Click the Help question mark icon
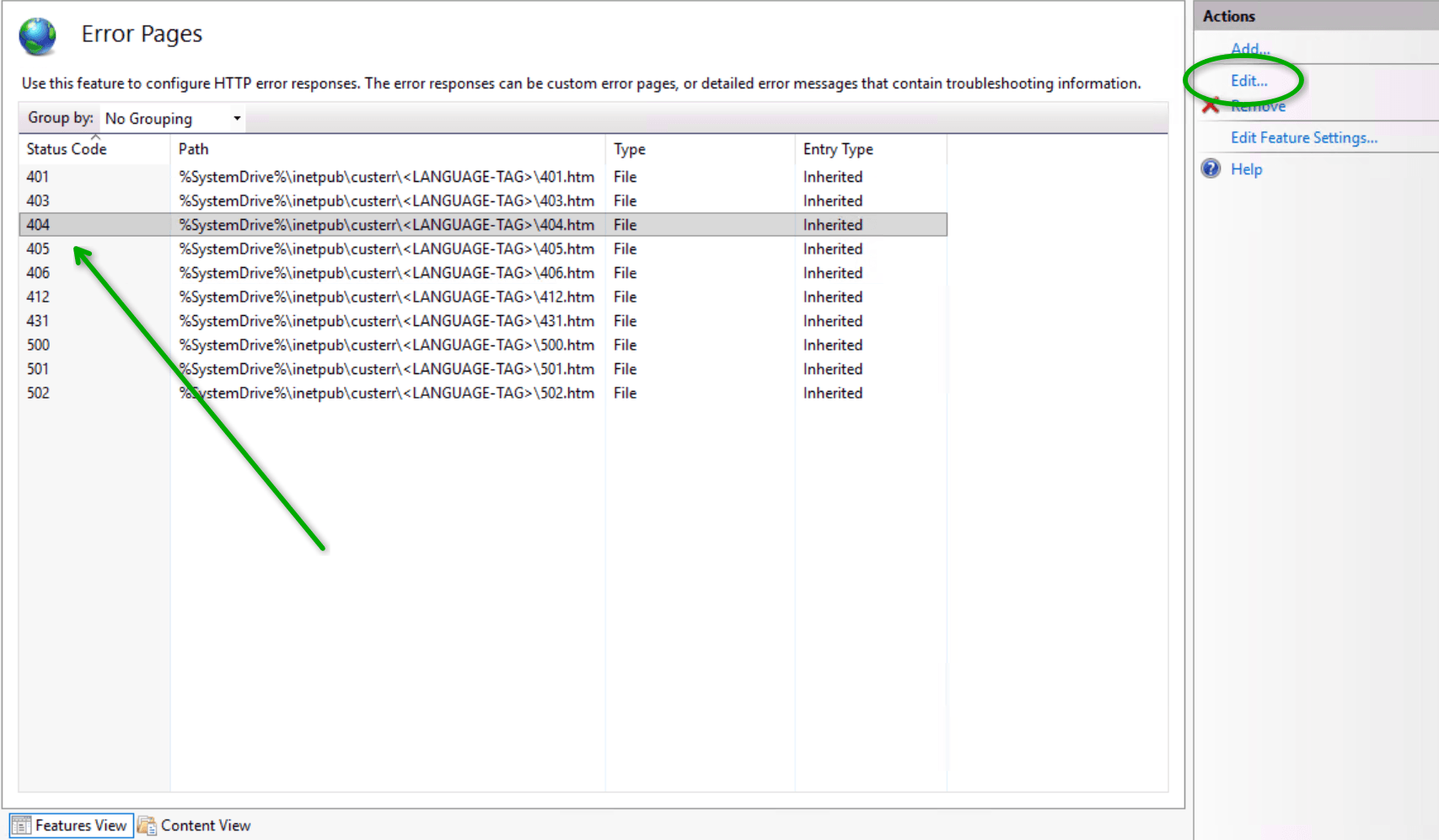The width and height of the screenshot is (1439, 840). click(x=1211, y=169)
